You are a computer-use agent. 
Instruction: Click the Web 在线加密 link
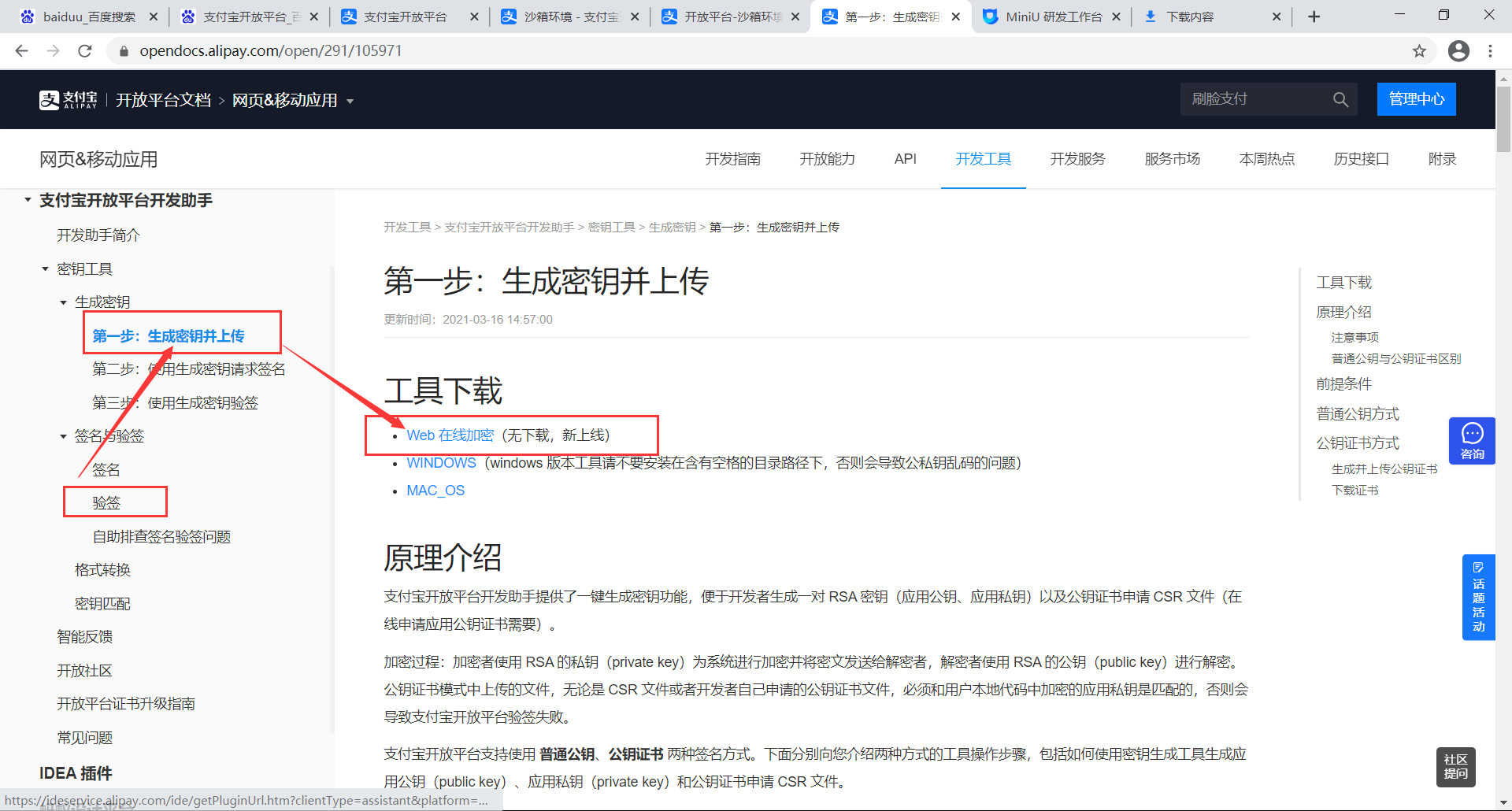pyautogui.click(x=450, y=435)
